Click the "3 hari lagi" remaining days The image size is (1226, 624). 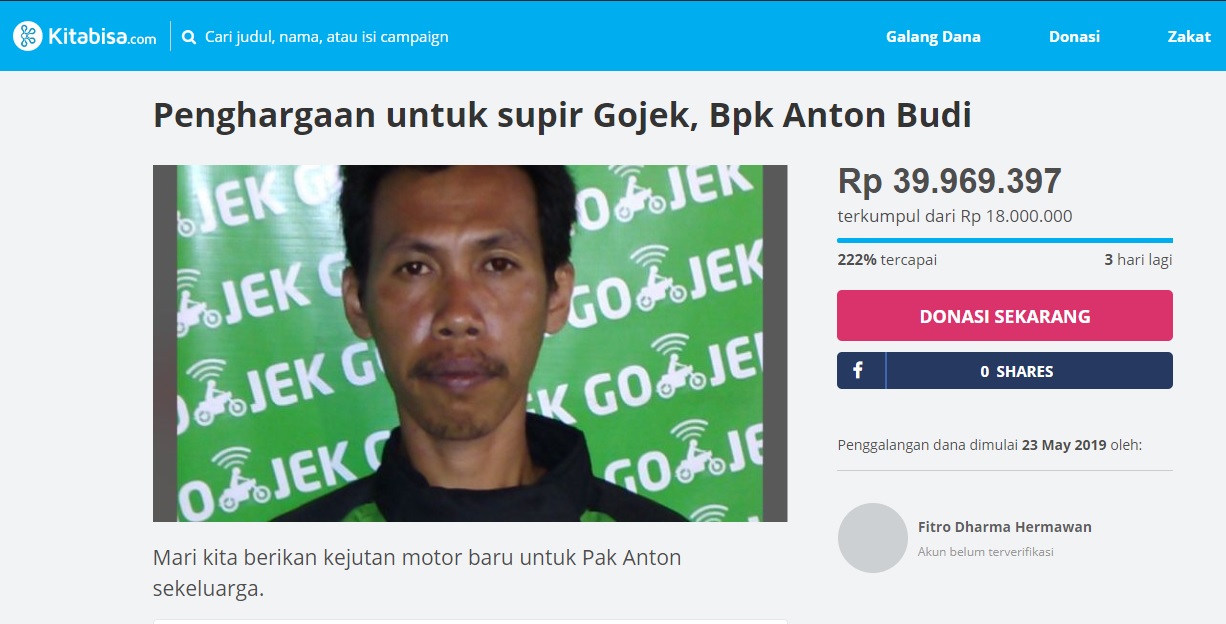(1138, 260)
